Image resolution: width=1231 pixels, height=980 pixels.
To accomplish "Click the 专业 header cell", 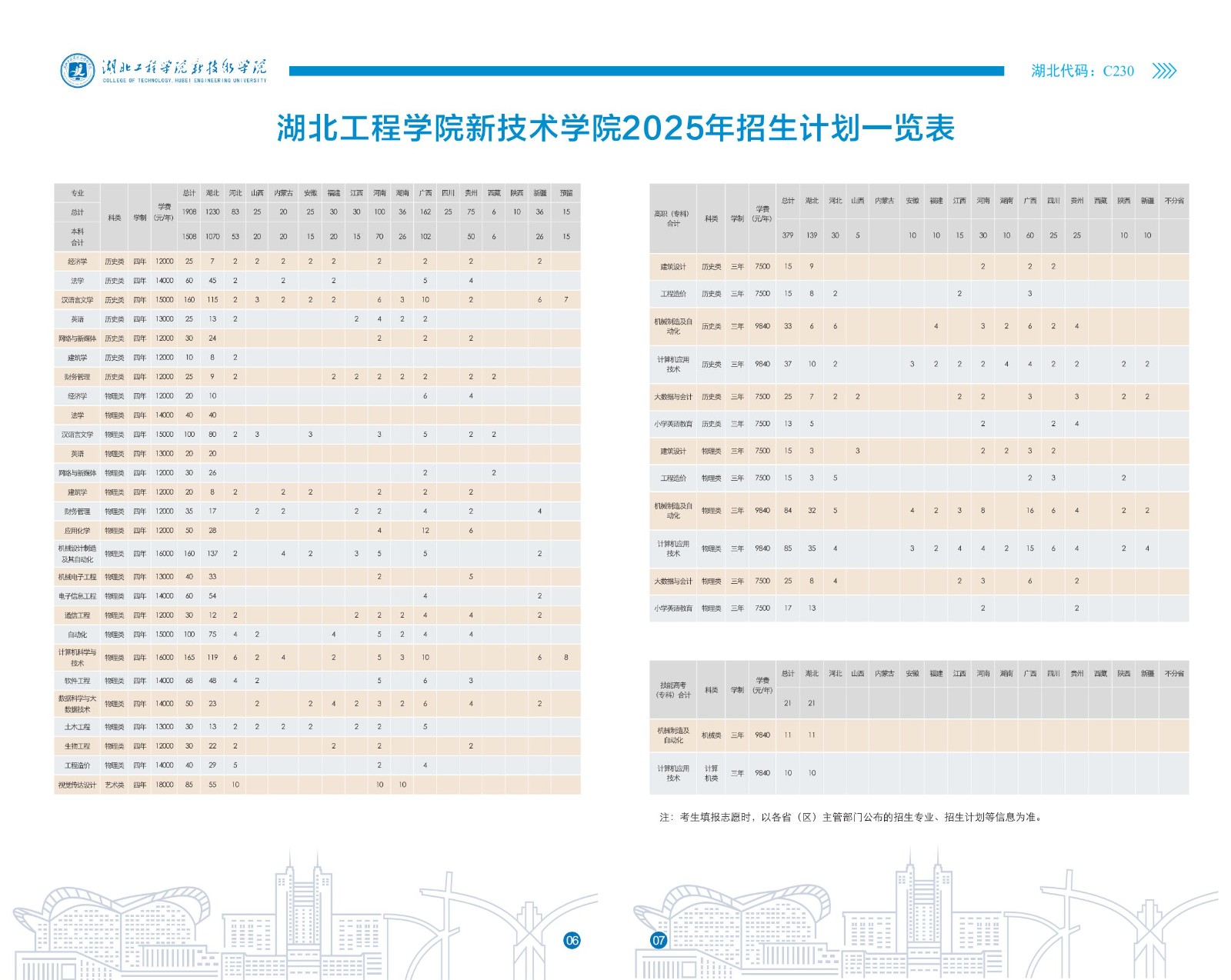I will pos(78,193).
